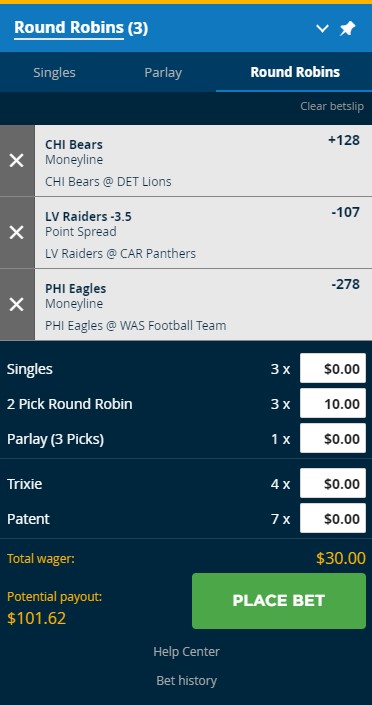Click the Parlay (3 Picks) wager field
Screen dimensions: 372x705
333,438
